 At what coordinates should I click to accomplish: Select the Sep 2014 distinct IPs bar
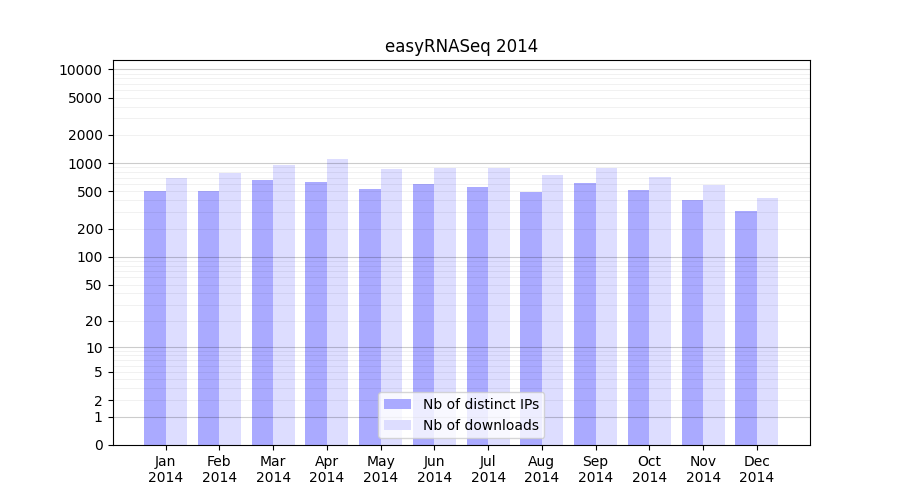click(x=585, y=314)
